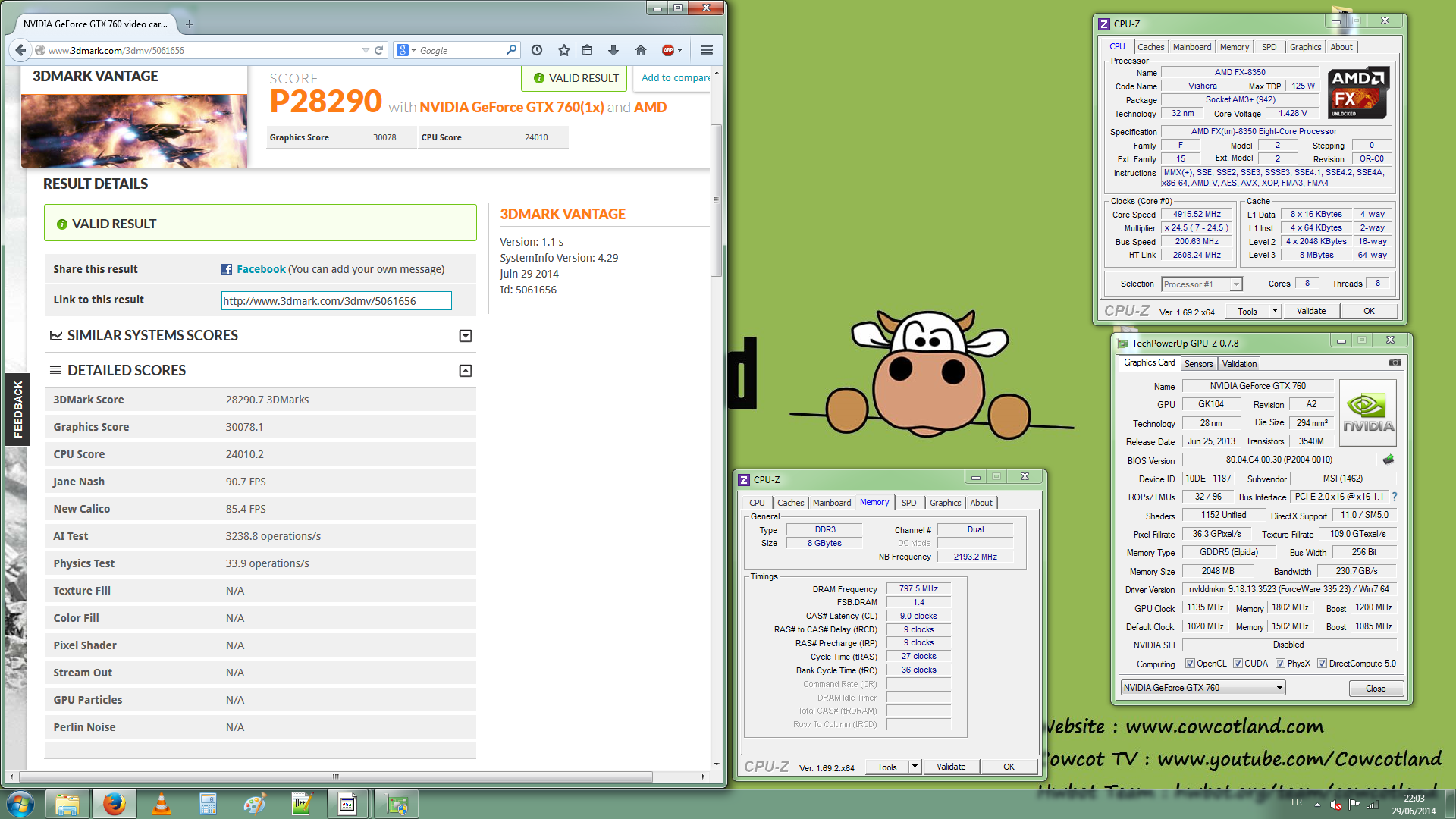This screenshot has width=1456, height=819.
Task: Open the Firefox history clock icon
Action: coord(537,50)
